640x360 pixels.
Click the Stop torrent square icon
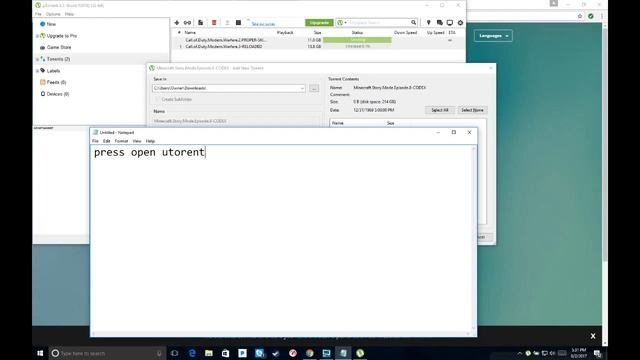[238, 23]
